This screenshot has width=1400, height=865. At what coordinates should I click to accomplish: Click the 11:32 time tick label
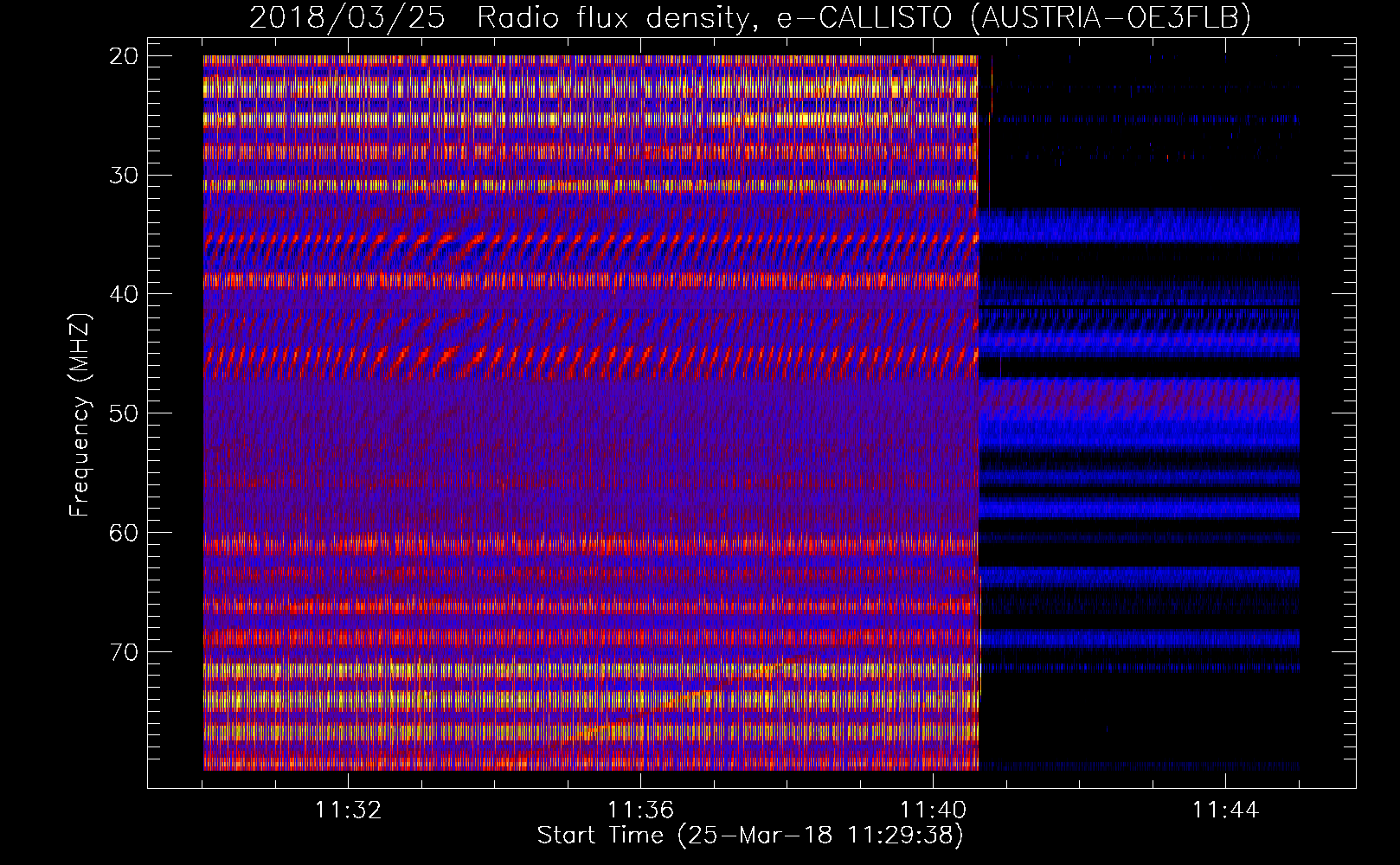(x=348, y=811)
